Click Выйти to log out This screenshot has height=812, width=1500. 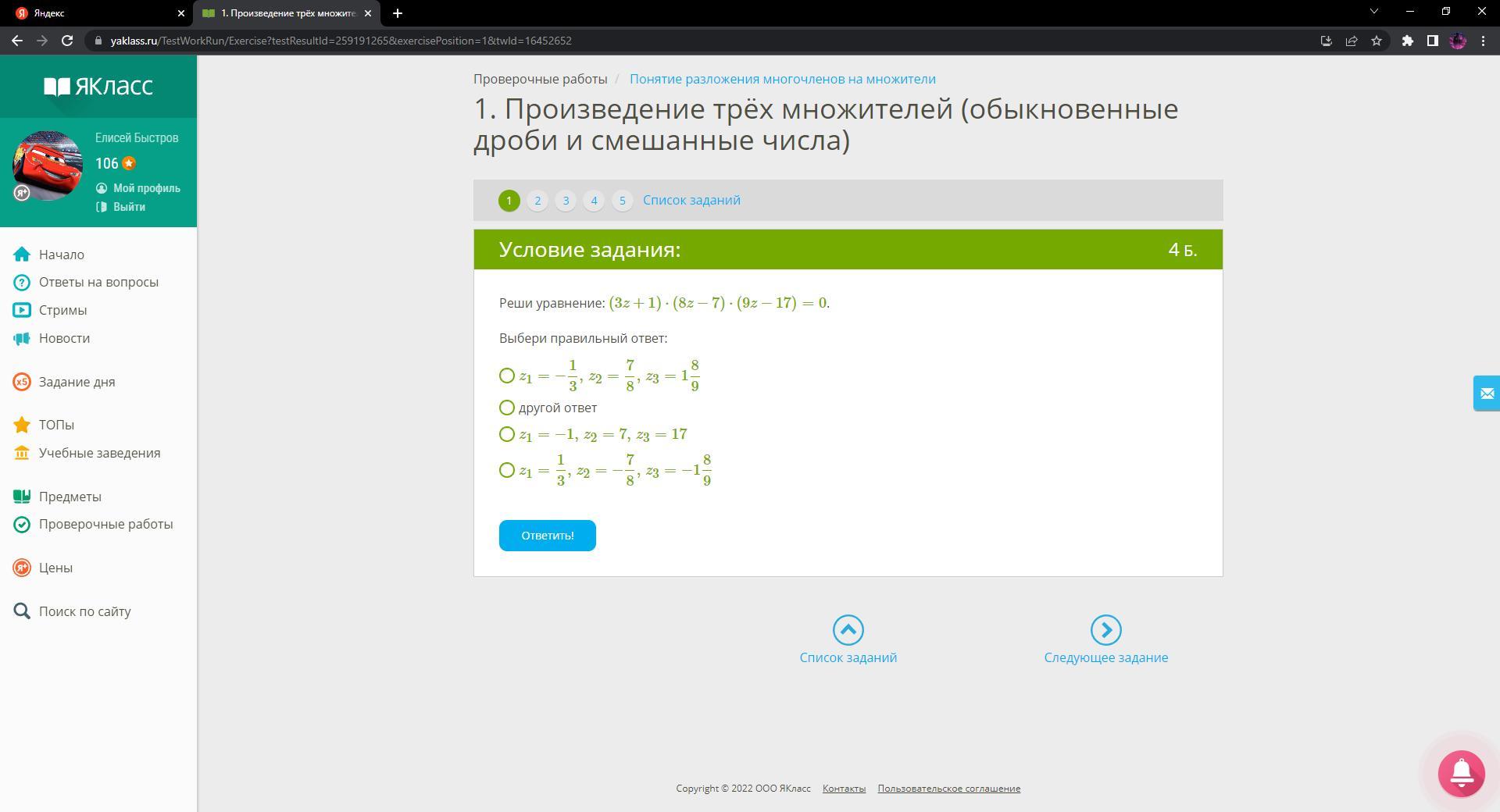[x=129, y=207]
